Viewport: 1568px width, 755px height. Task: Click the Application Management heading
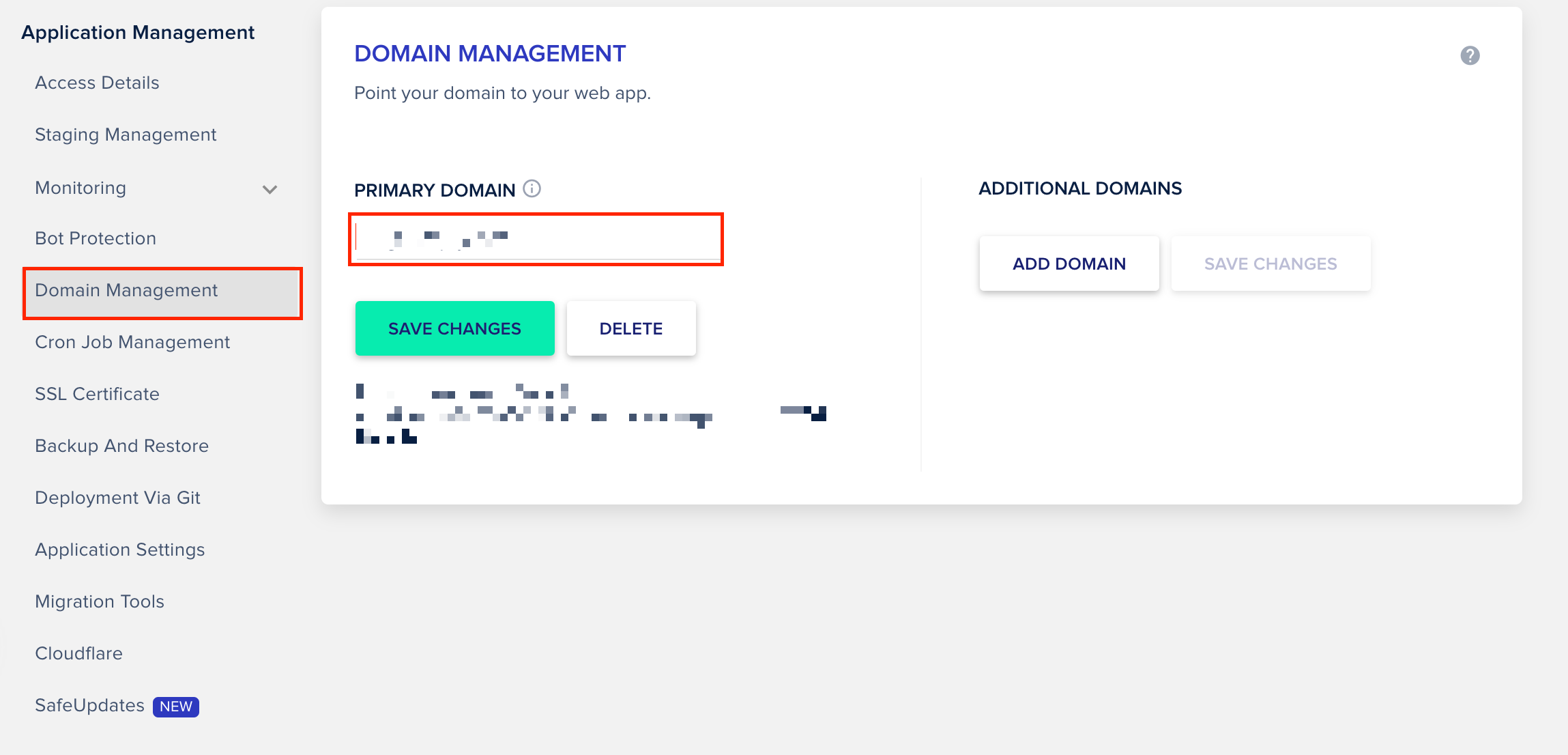pyautogui.click(x=138, y=32)
